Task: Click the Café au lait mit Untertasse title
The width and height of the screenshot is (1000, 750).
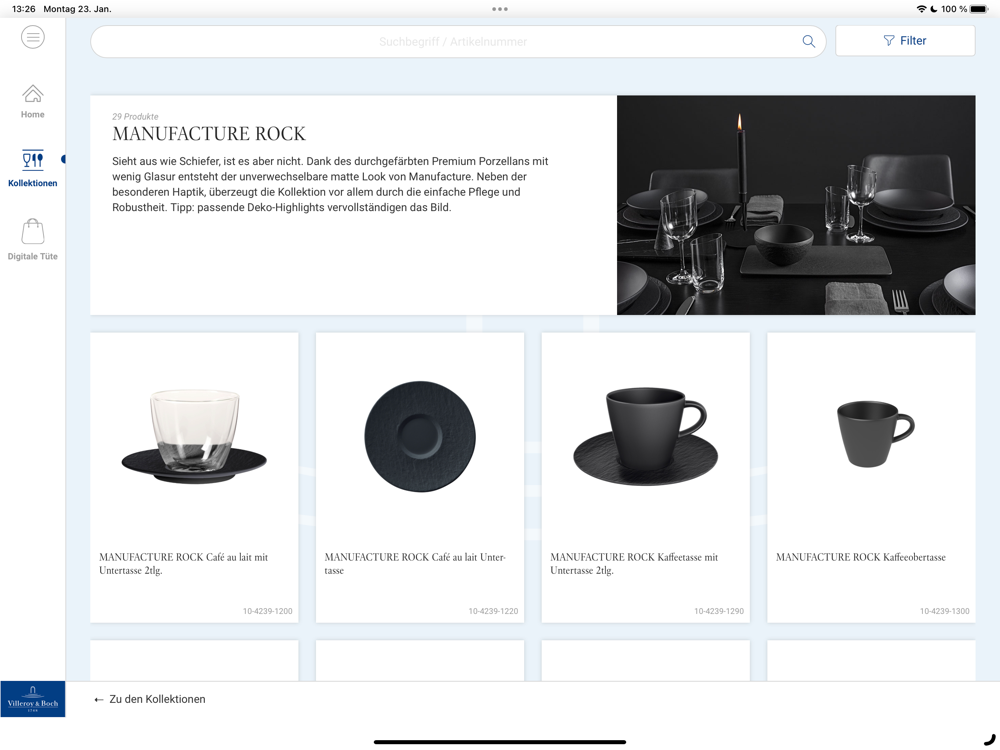Action: click(184, 564)
